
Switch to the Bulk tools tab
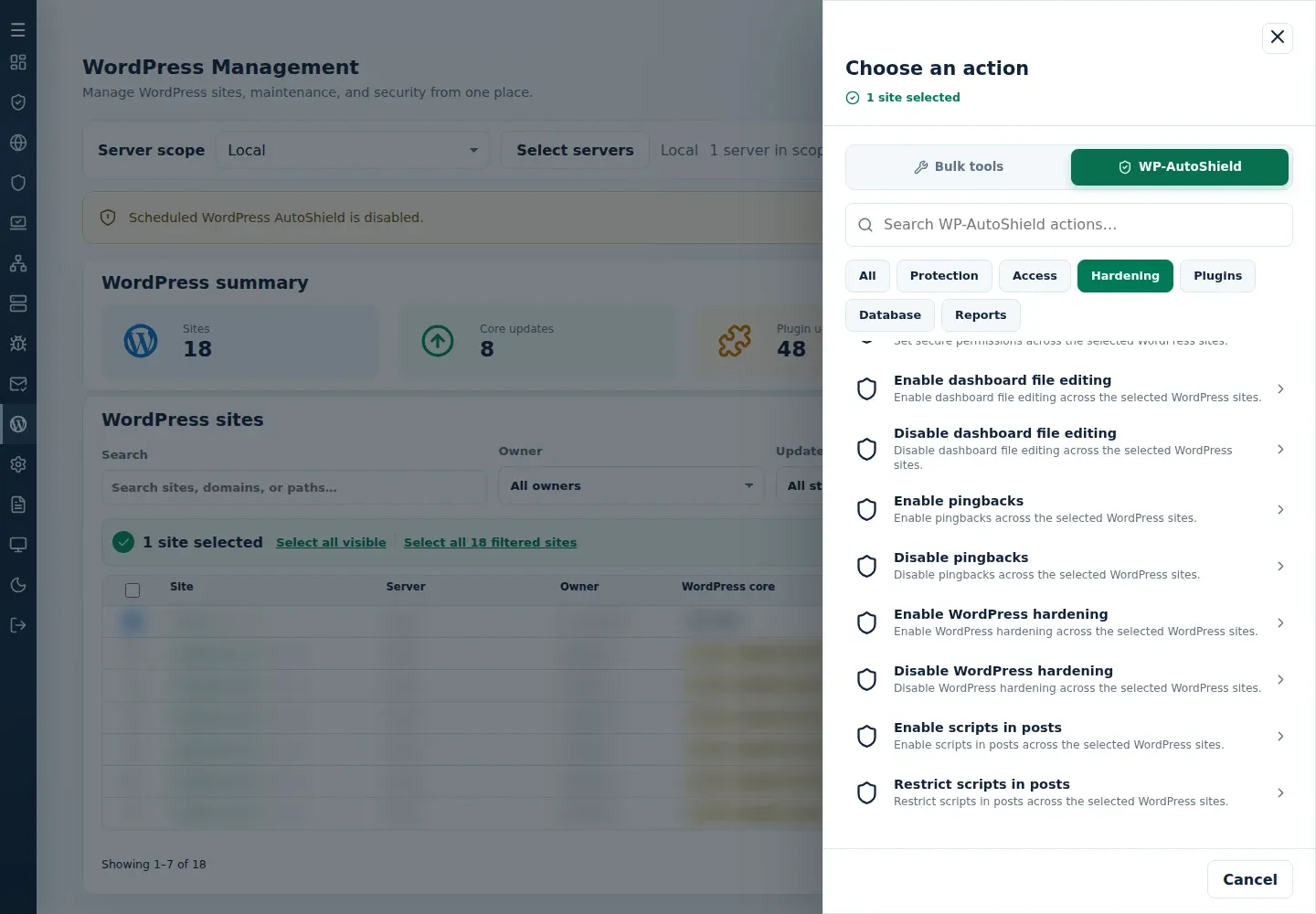tap(959, 167)
